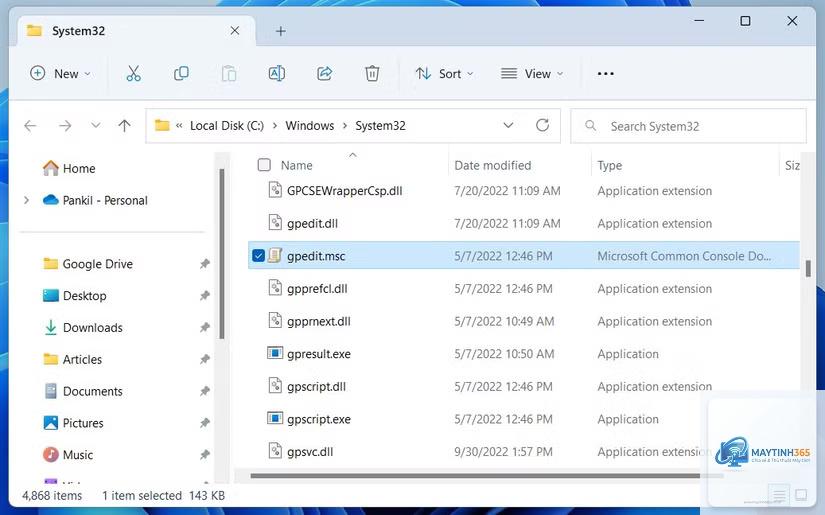Click the hidden path double-chevron
Viewport: 825px width, 515px height.
pyautogui.click(x=179, y=126)
